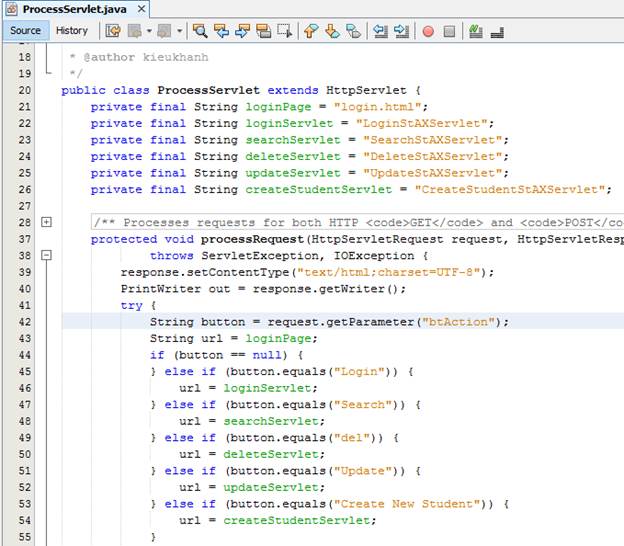Click HttpServlet after extends
This screenshot has width=624, height=546.
[366, 90]
